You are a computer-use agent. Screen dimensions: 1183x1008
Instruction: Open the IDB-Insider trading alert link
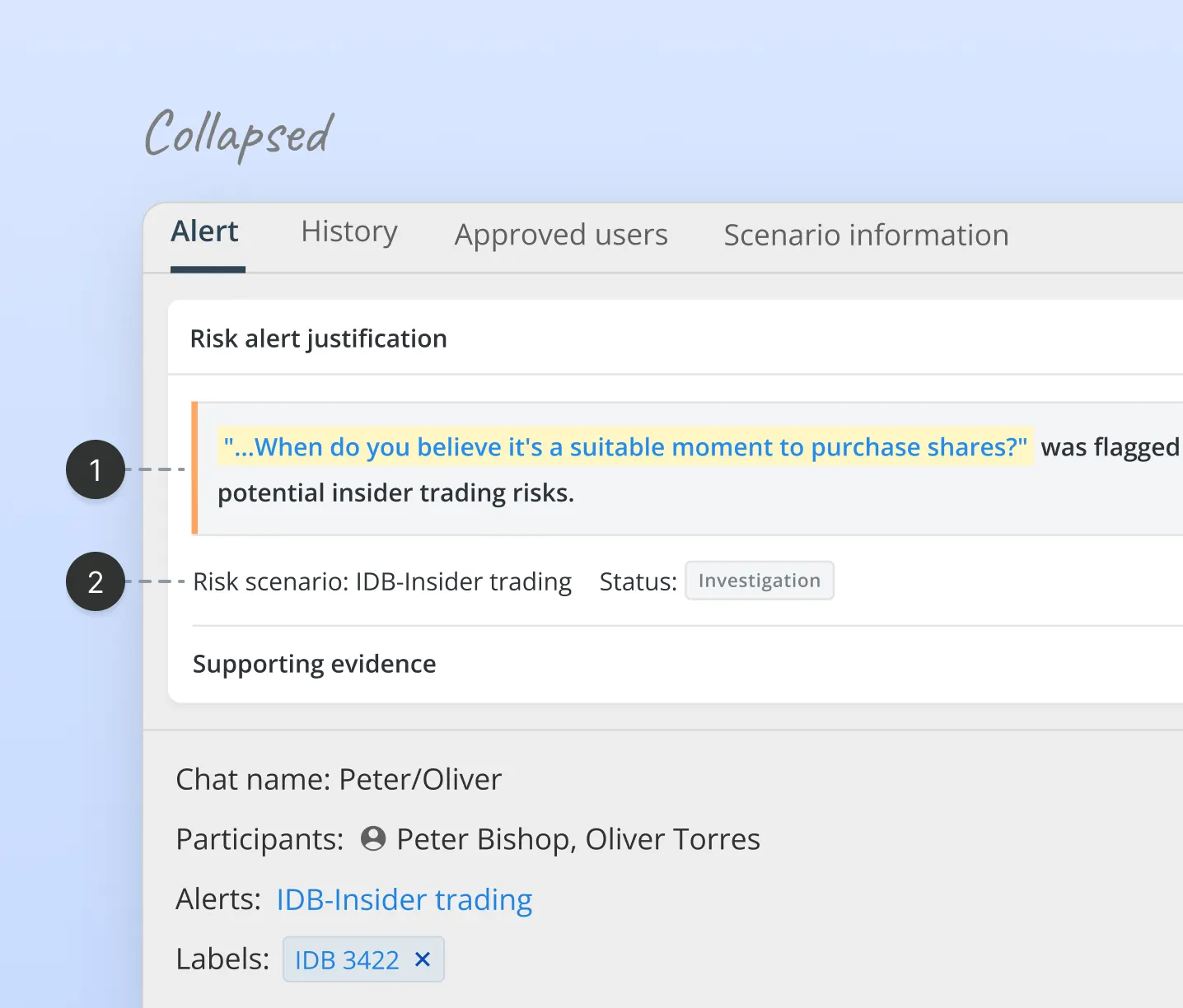(404, 899)
